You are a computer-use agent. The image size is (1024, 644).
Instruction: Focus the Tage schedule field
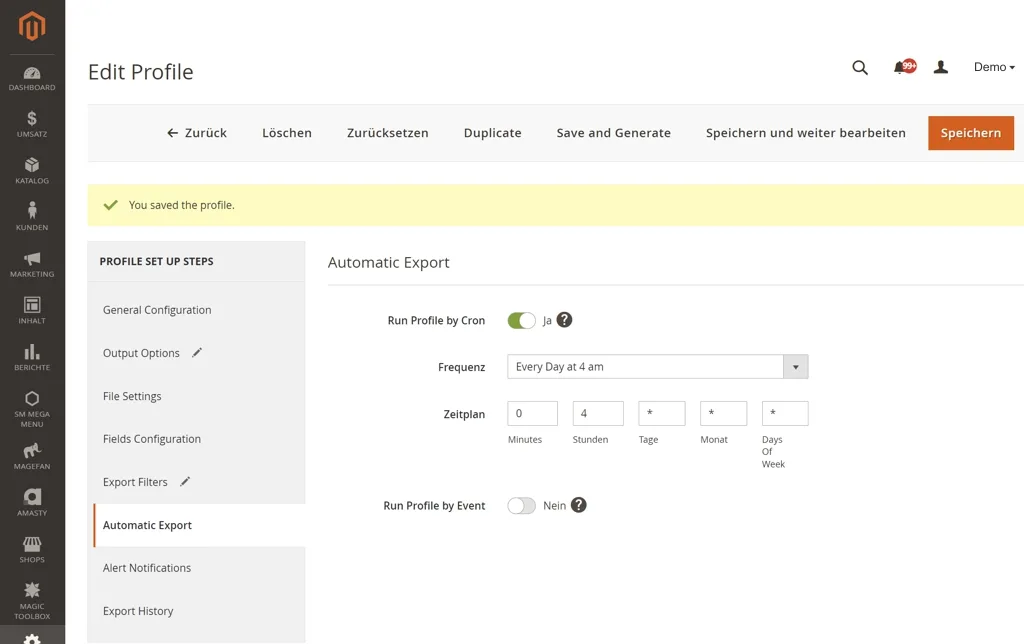click(x=662, y=413)
